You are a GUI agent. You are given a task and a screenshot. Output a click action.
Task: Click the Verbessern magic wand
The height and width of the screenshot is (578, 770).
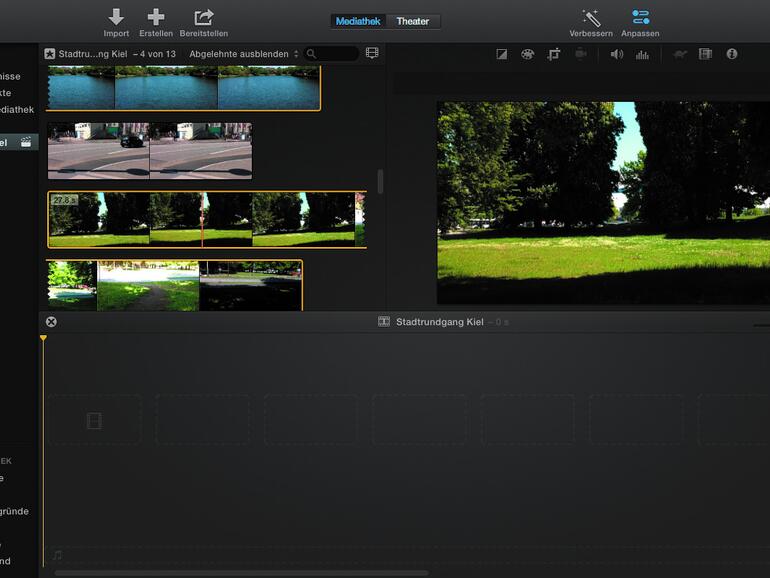tap(591, 17)
